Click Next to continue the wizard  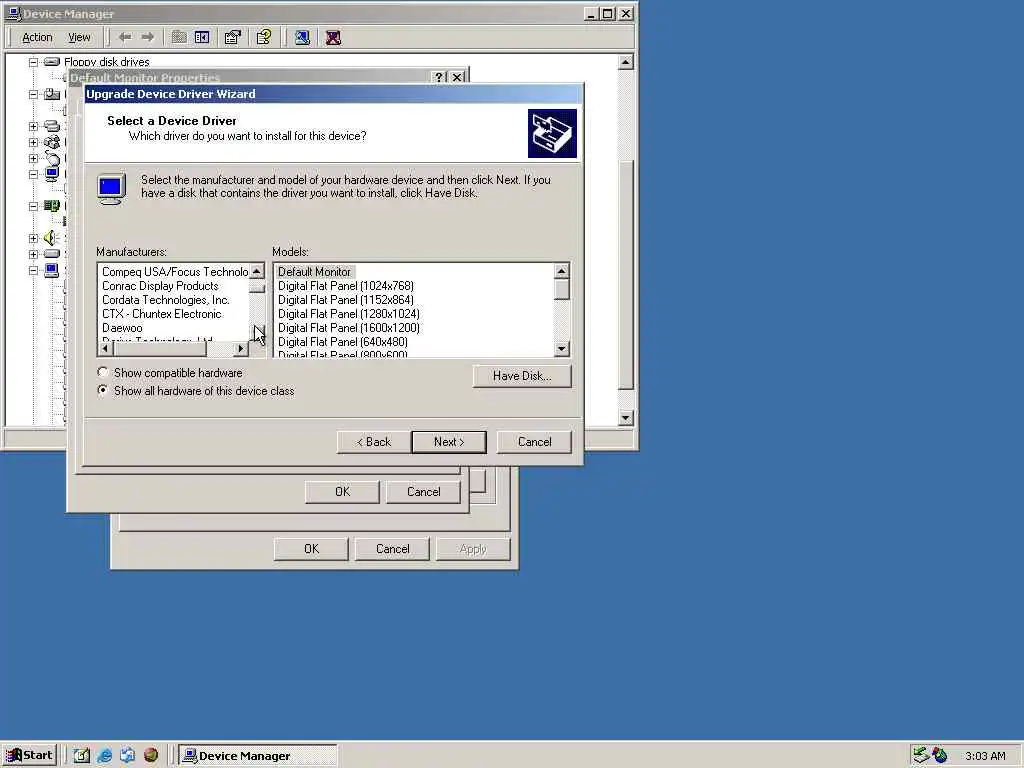pyautogui.click(x=449, y=442)
